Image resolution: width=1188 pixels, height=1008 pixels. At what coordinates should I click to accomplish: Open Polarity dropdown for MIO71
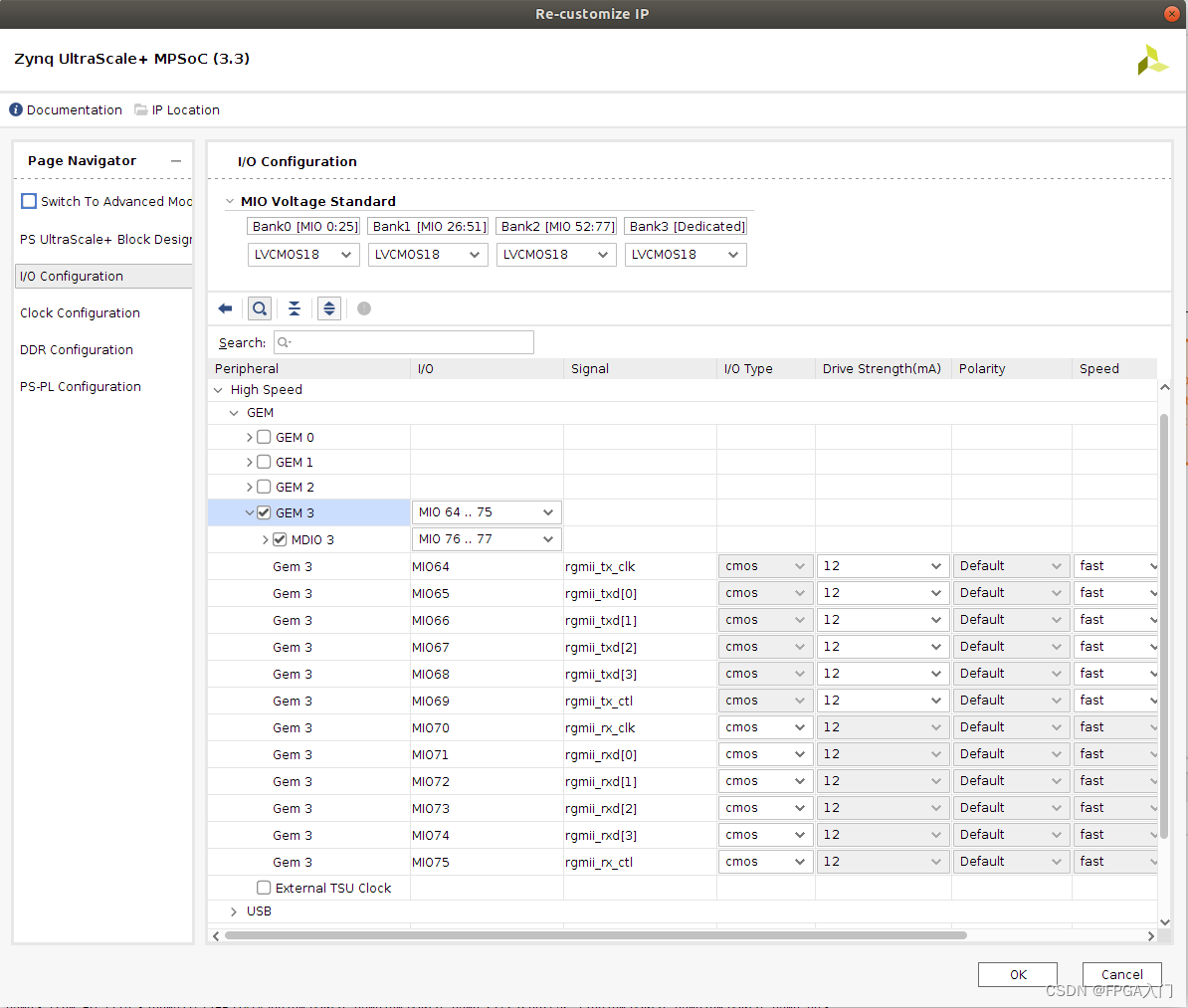coord(1011,754)
